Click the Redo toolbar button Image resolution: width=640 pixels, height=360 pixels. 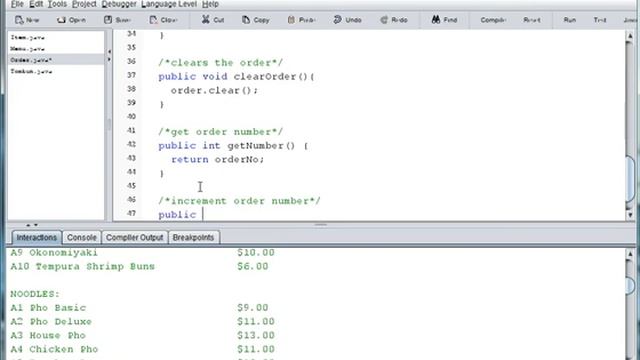[x=394, y=20]
